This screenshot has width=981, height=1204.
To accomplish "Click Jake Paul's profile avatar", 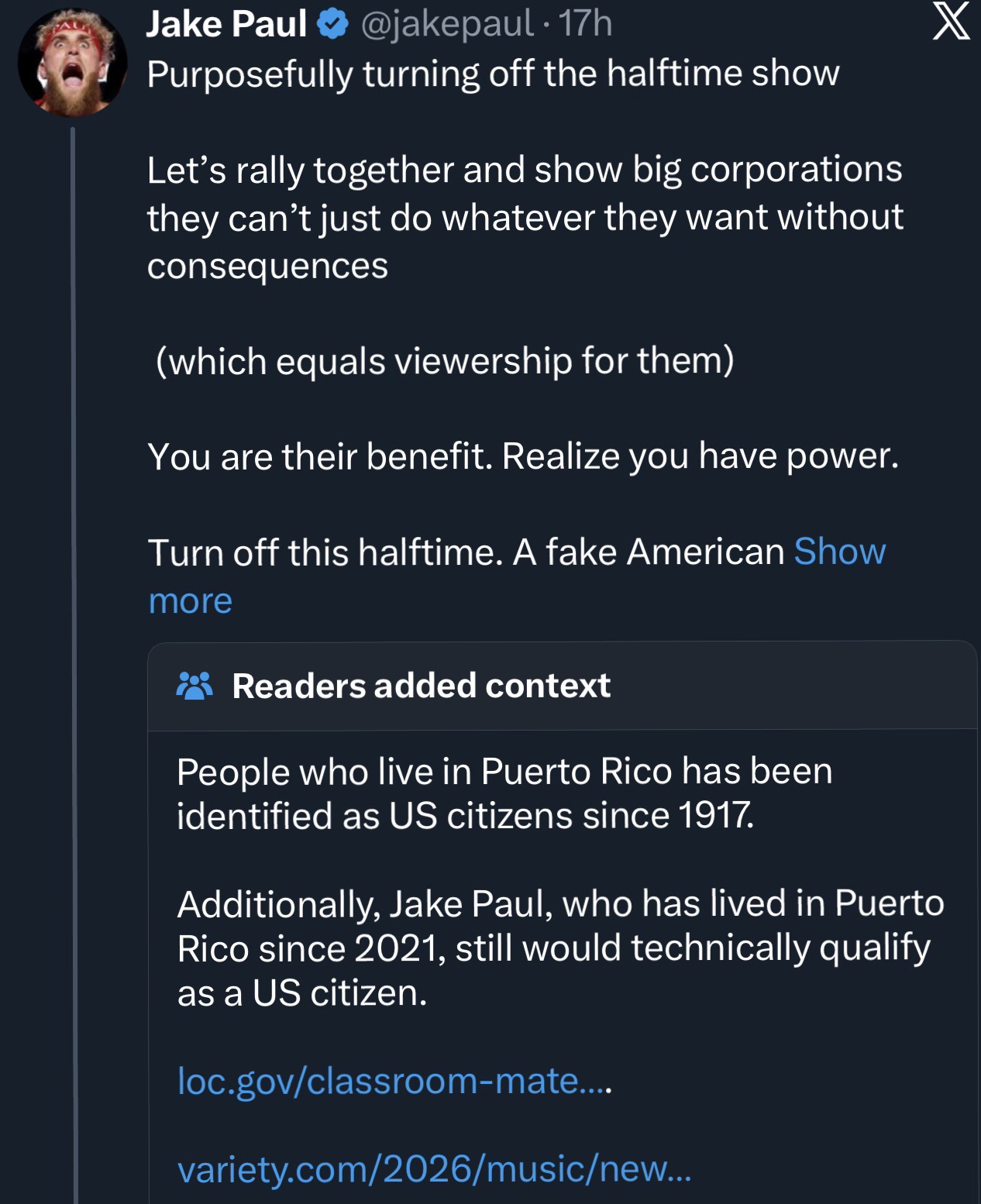I will click(x=72, y=62).
